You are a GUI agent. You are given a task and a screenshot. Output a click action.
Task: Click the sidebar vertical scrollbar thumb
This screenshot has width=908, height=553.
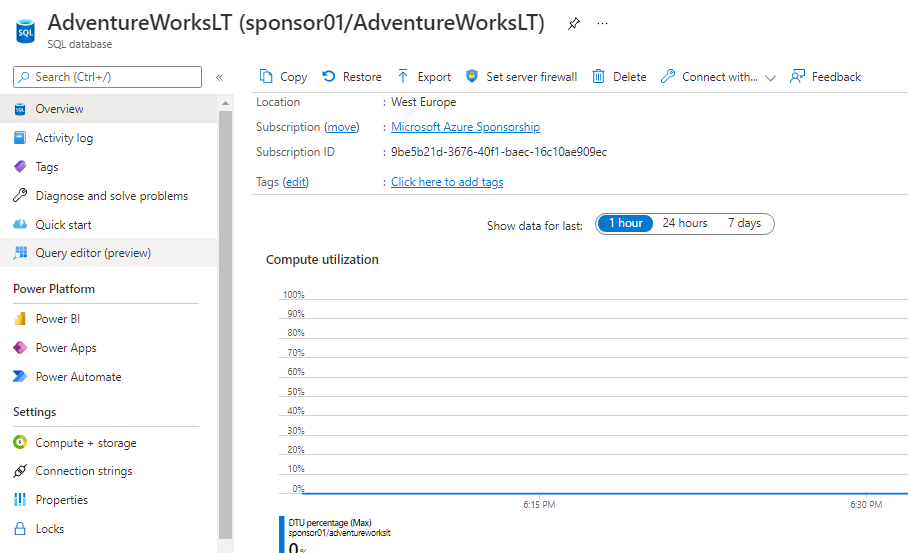pos(225,324)
